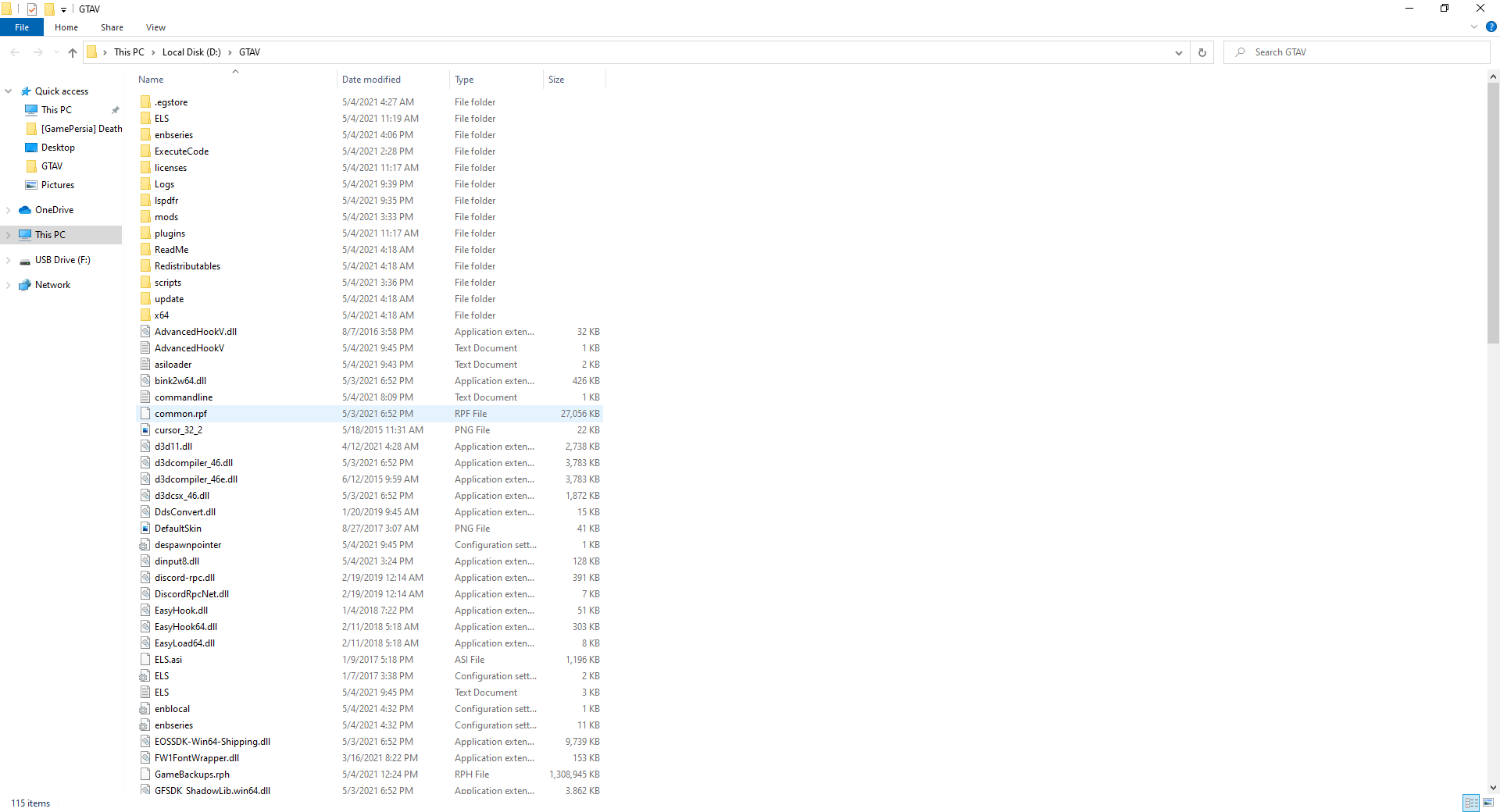The width and height of the screenshot is (1500, 812).
Task: Select the enbseries folder icon
Action: [x=145, y=135]
